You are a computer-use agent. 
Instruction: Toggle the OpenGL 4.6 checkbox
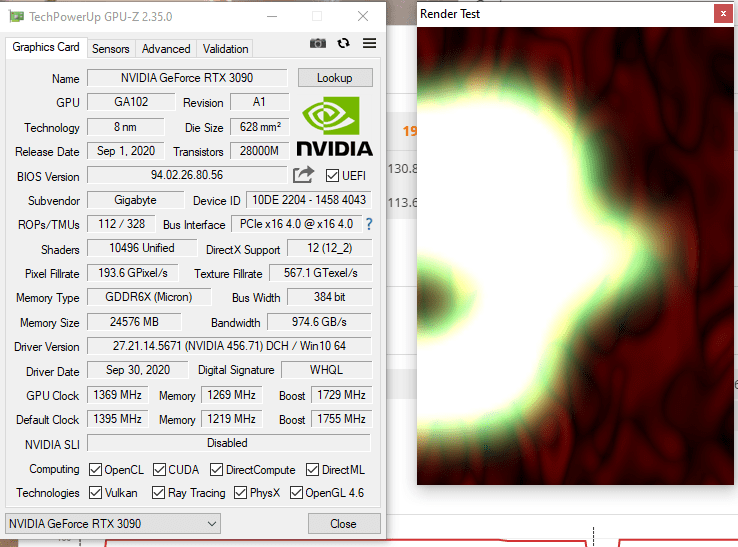(297, 492)
